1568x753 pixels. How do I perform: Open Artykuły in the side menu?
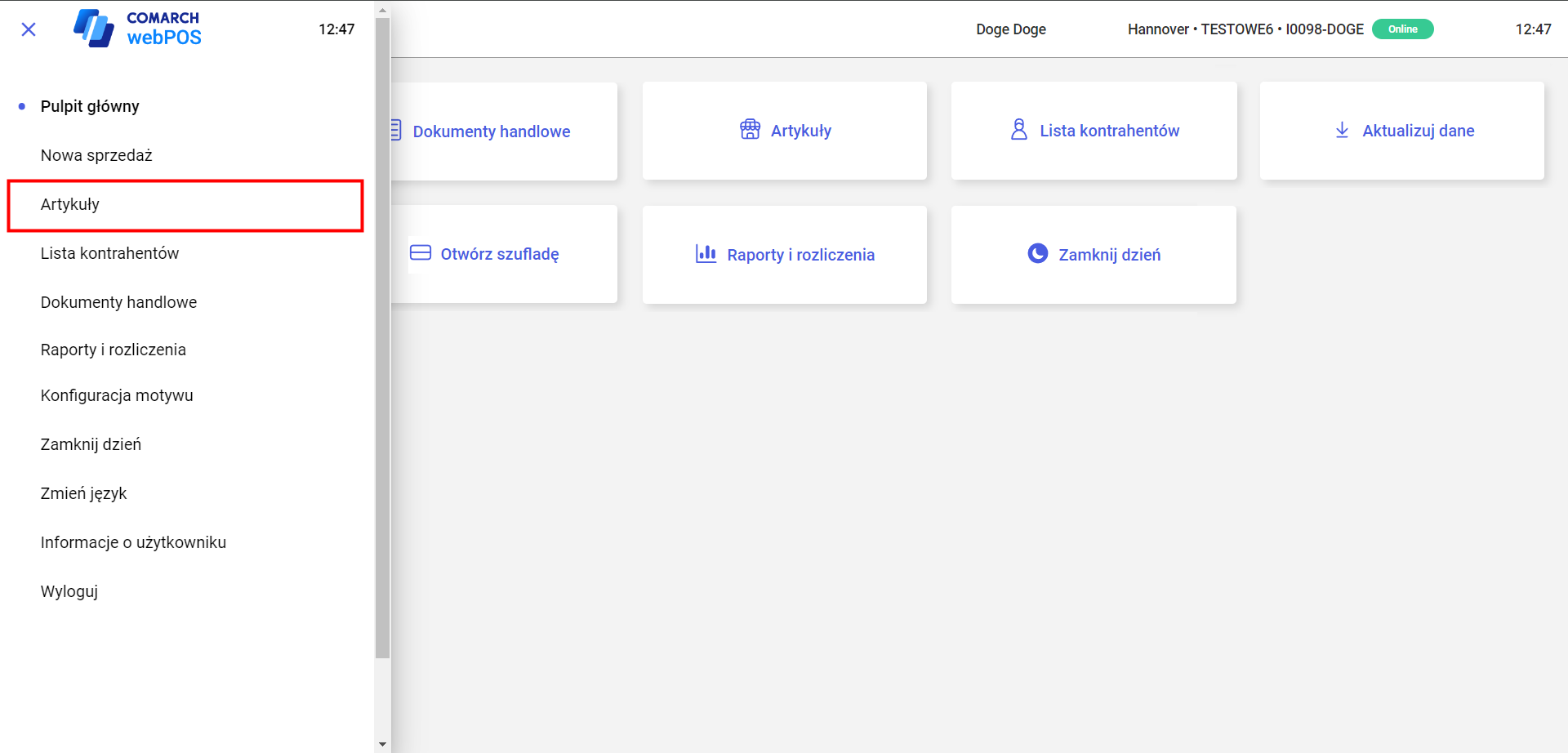[x=70, y=204]
